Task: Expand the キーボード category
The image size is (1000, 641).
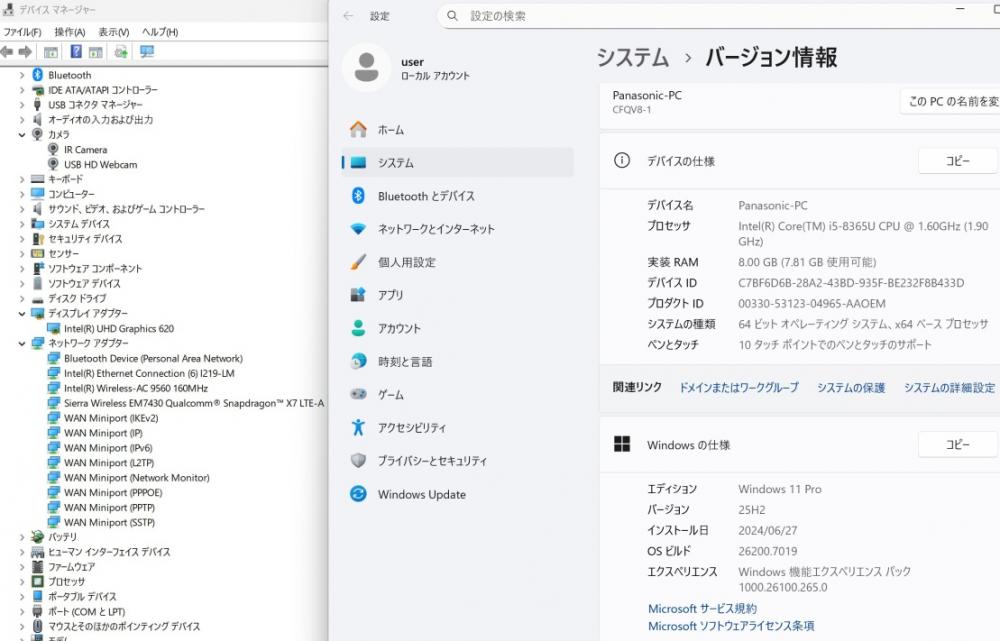Action: coord(22,179)
